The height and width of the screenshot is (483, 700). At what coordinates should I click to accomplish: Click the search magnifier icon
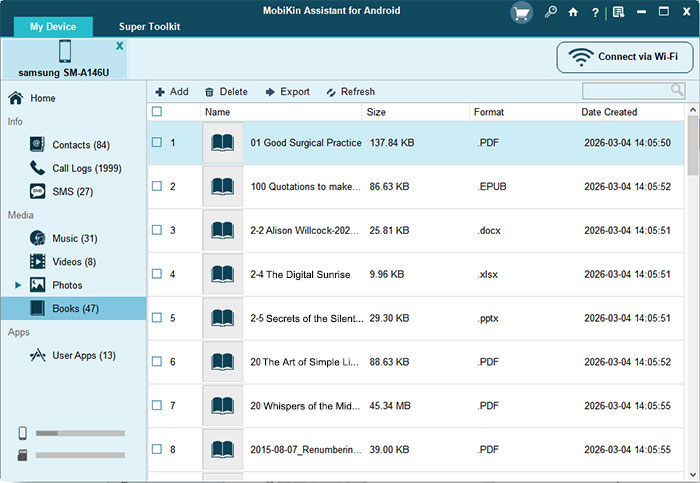(x=677, y=91)
